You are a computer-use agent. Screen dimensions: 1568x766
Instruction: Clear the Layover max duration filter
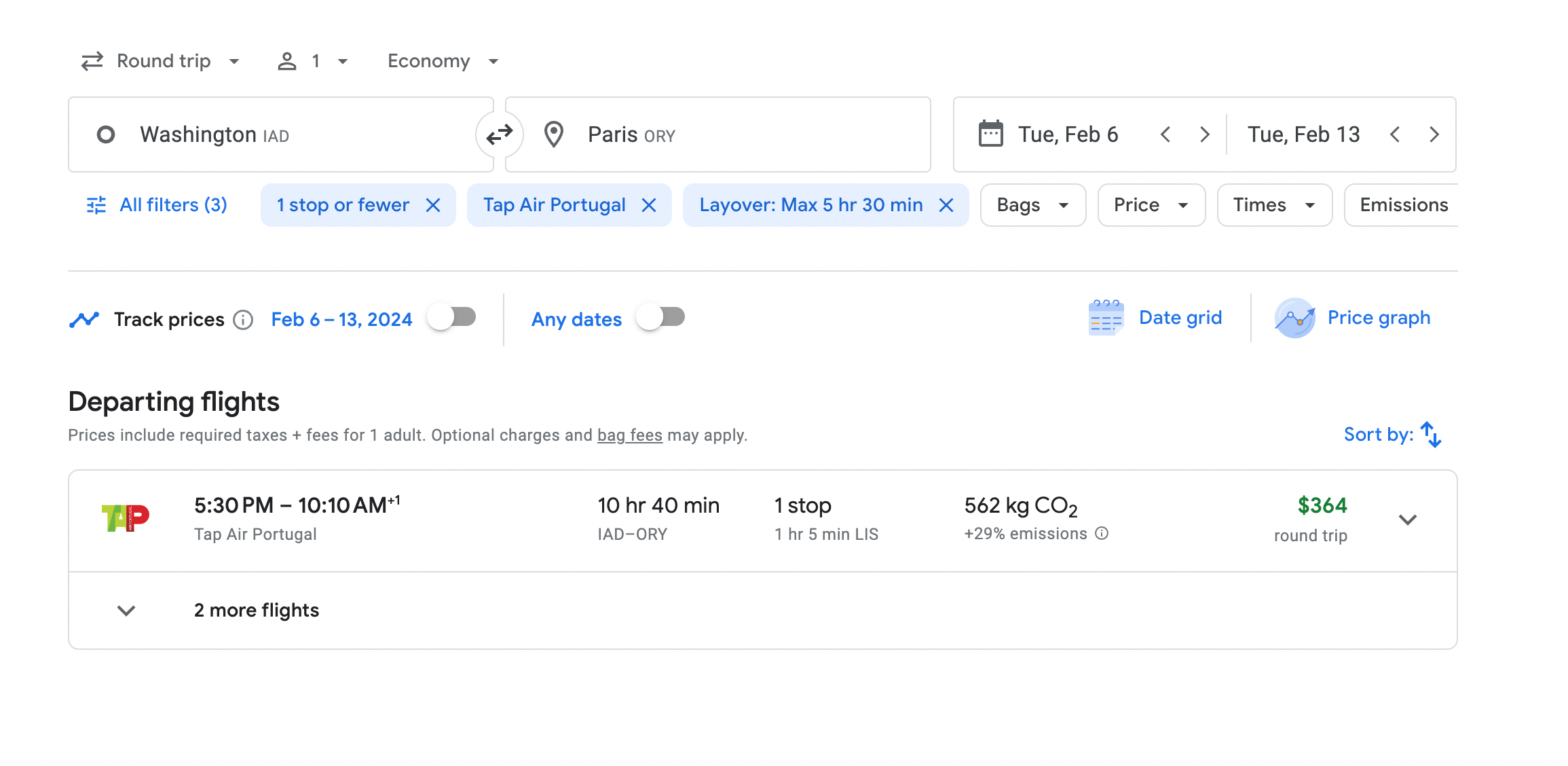[946, 205]
